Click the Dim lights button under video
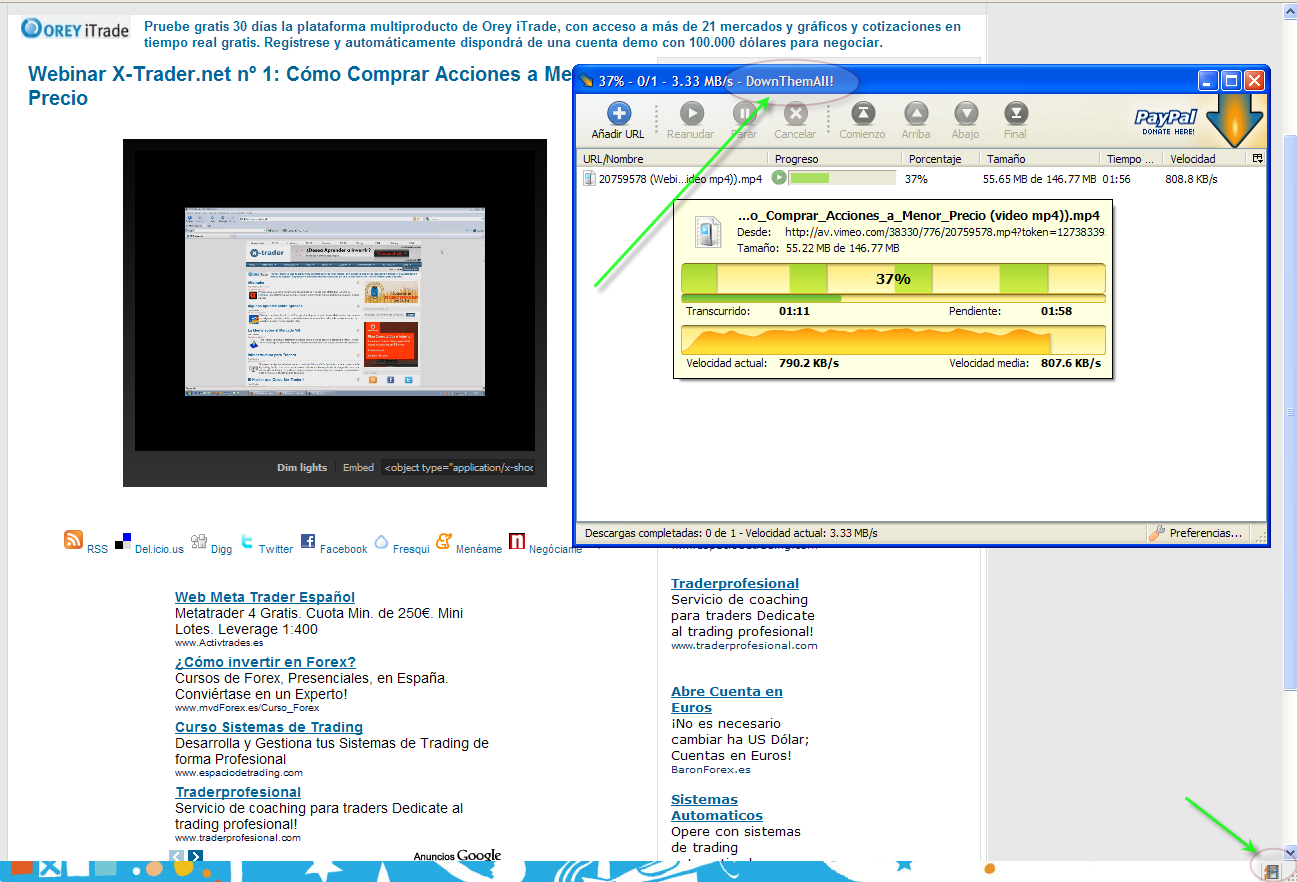The image size is (1297, 882). point(302,467)
